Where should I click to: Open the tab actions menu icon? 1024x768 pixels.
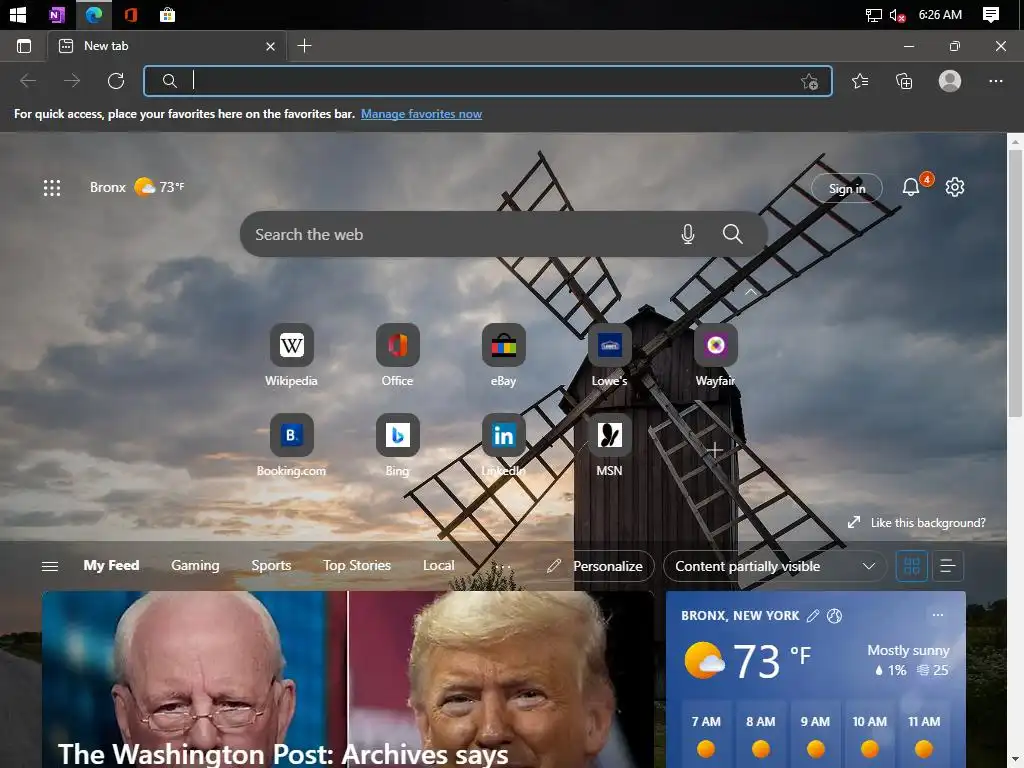click(x=24, y=46)
